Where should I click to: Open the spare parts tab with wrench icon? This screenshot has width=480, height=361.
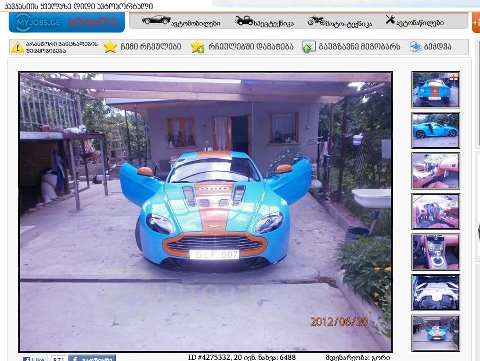(x=415, y=21)
